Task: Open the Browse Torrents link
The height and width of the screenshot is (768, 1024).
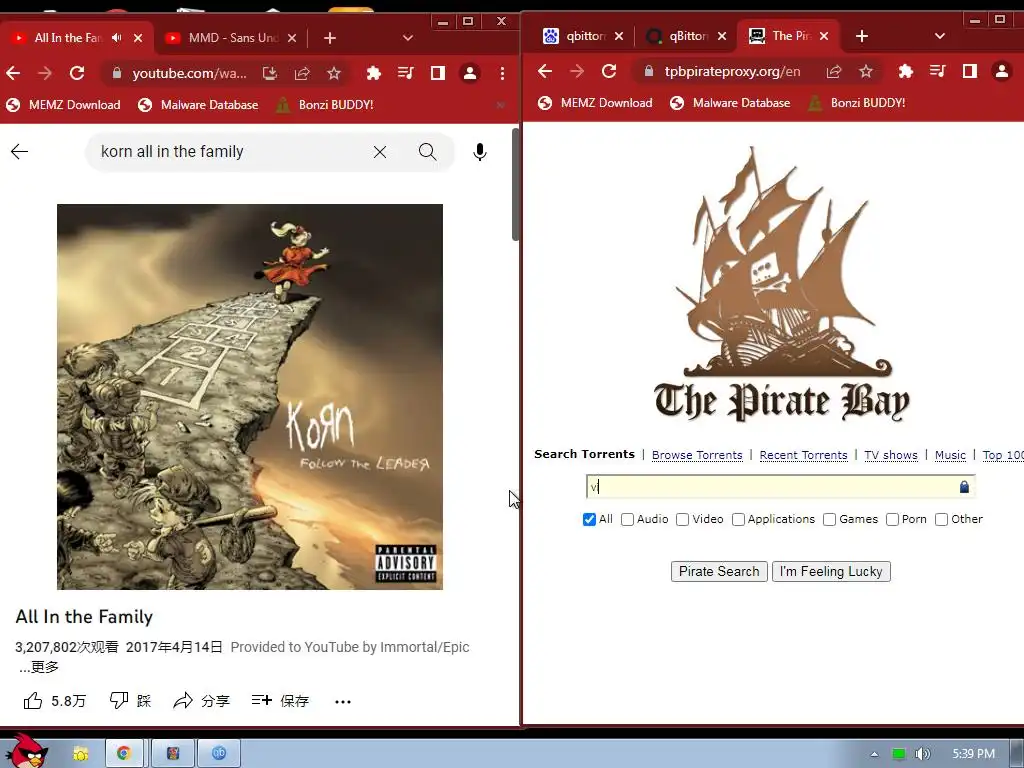Action: coord(697,455)
